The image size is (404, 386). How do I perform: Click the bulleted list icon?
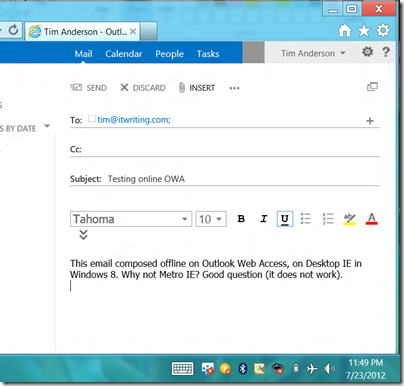[x=306, y=219]
